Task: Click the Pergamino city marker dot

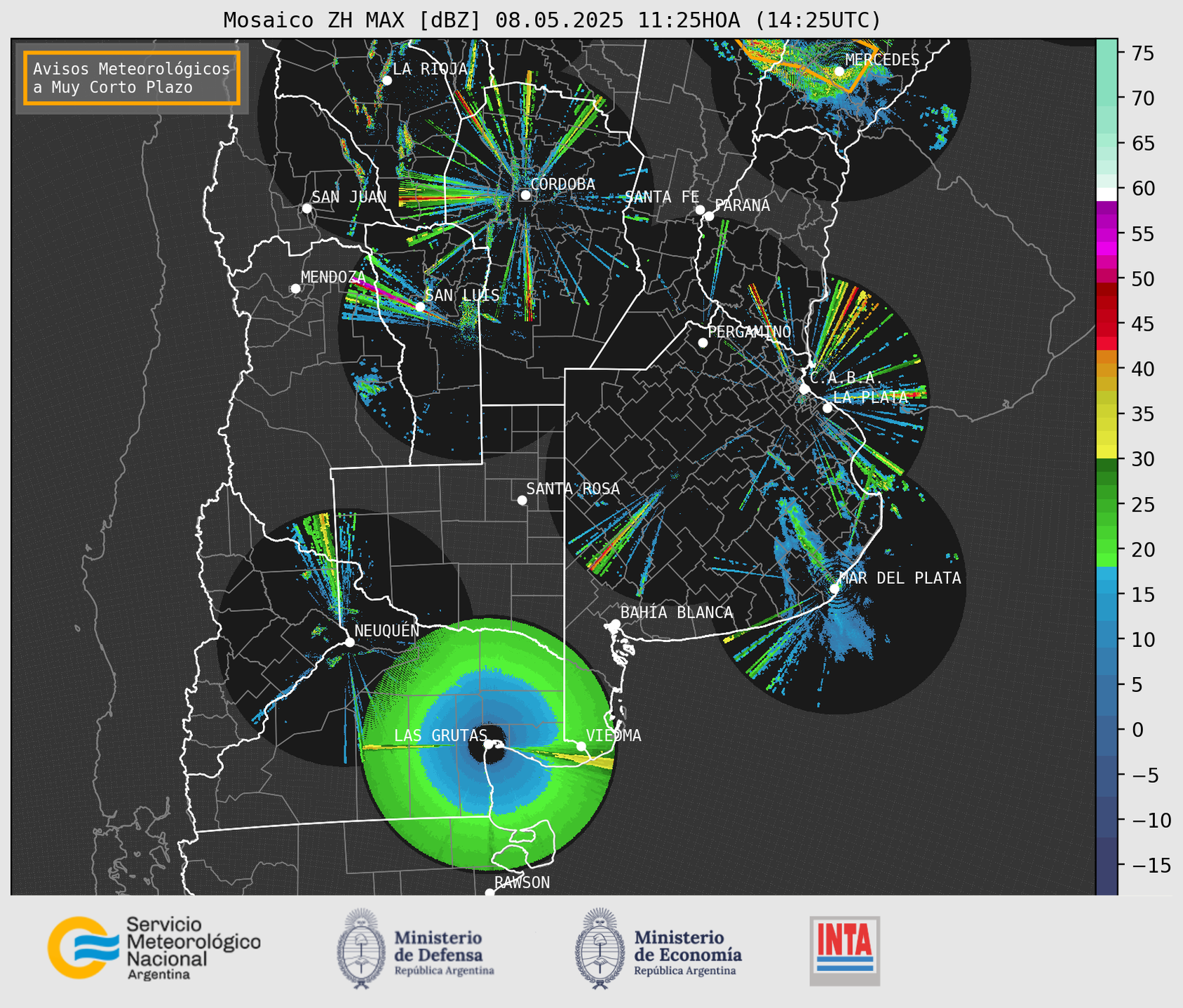Action: coord(703,343)
